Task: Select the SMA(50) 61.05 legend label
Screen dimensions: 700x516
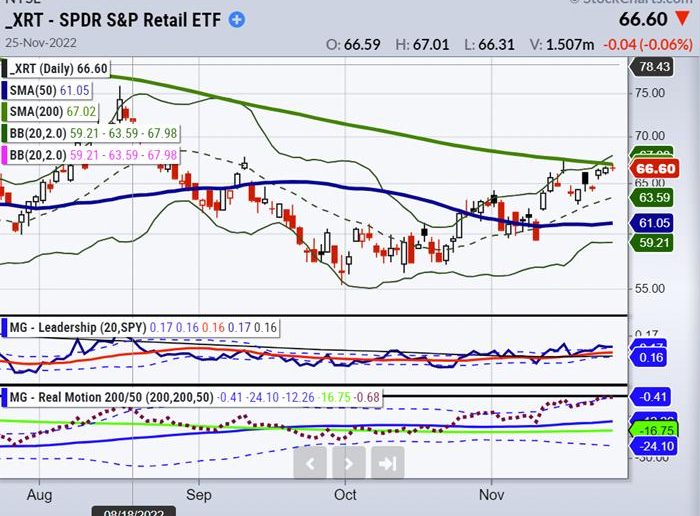Action: [x=47, y=91]
